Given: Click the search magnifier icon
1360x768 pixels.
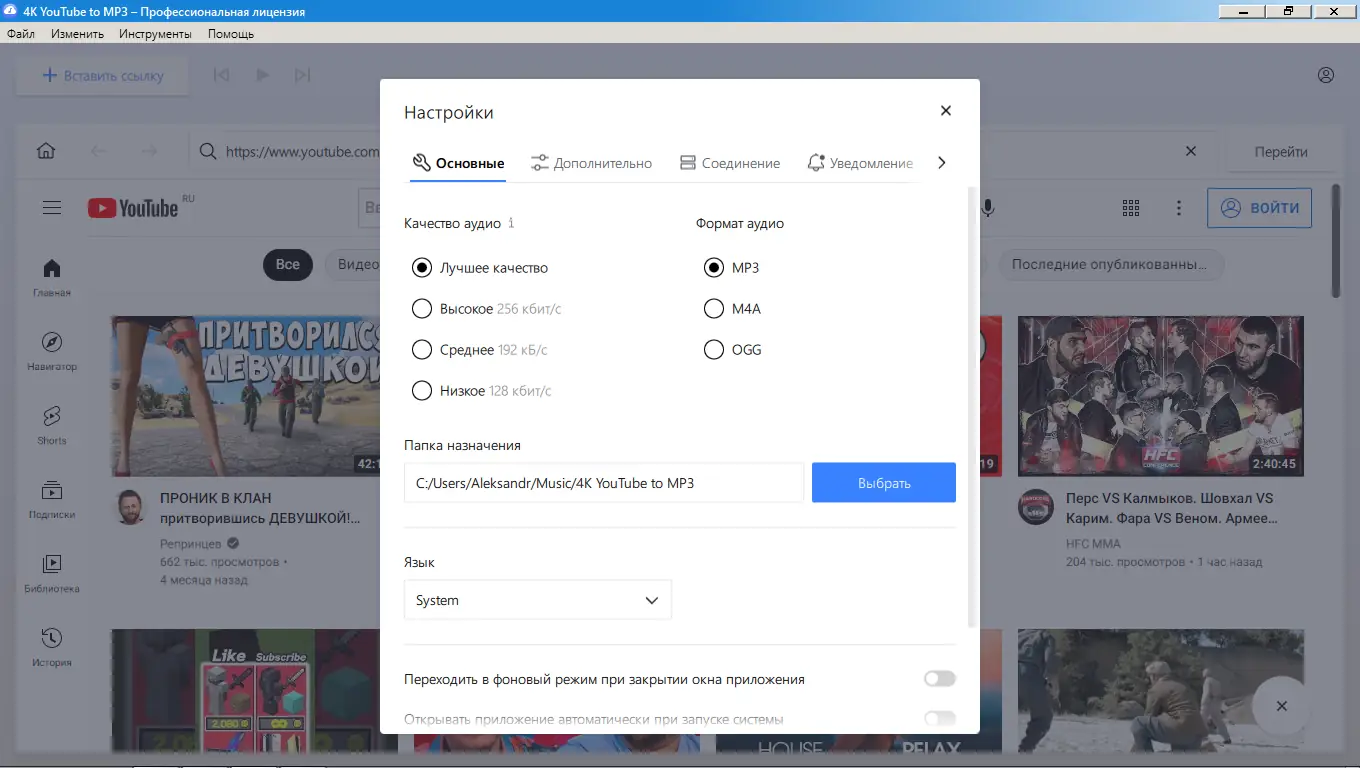Looking at the screenshot, I should tap(207, 150).
